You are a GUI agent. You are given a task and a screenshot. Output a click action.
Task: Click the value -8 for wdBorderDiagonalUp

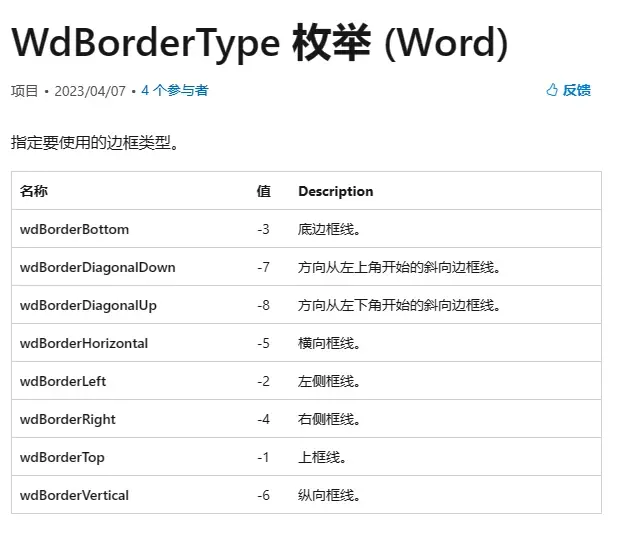[x=263, y=305]
